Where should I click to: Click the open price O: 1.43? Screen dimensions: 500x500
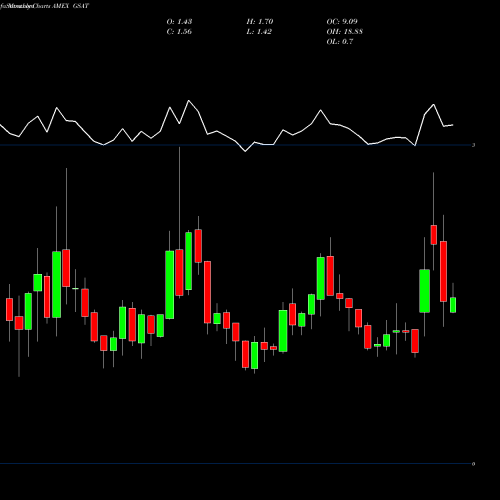coord(179,22)
